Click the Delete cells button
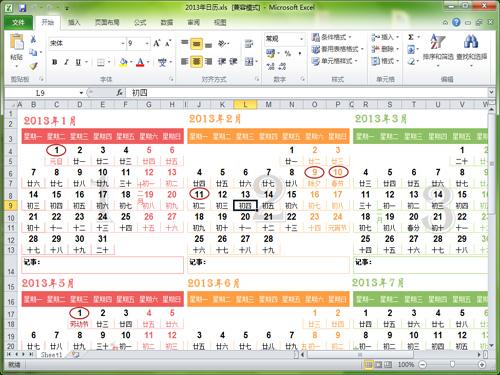The height and width of the screenshot is (375, 500). [x=385, y=49]
